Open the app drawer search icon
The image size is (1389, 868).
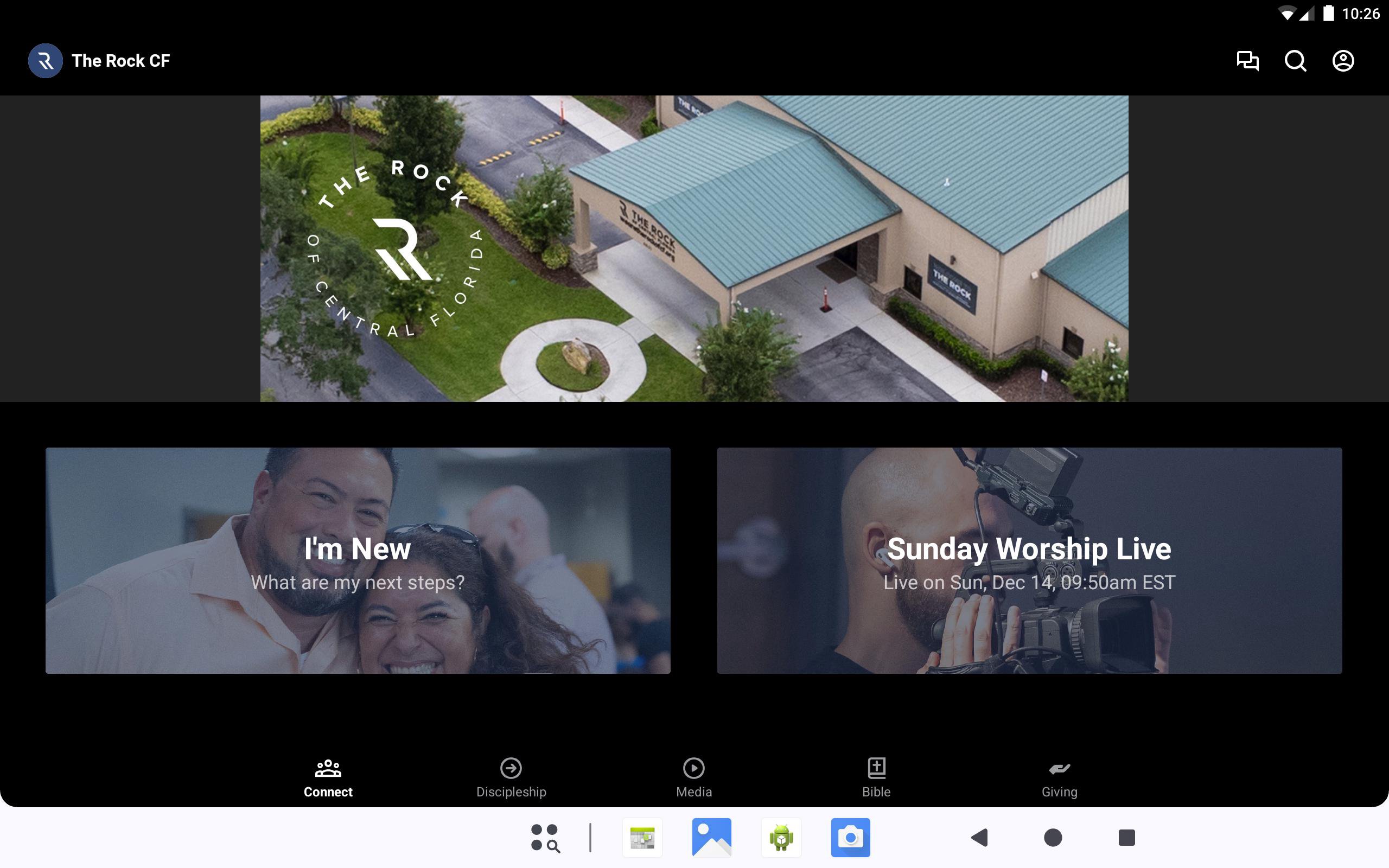click(x=545, y=838)
